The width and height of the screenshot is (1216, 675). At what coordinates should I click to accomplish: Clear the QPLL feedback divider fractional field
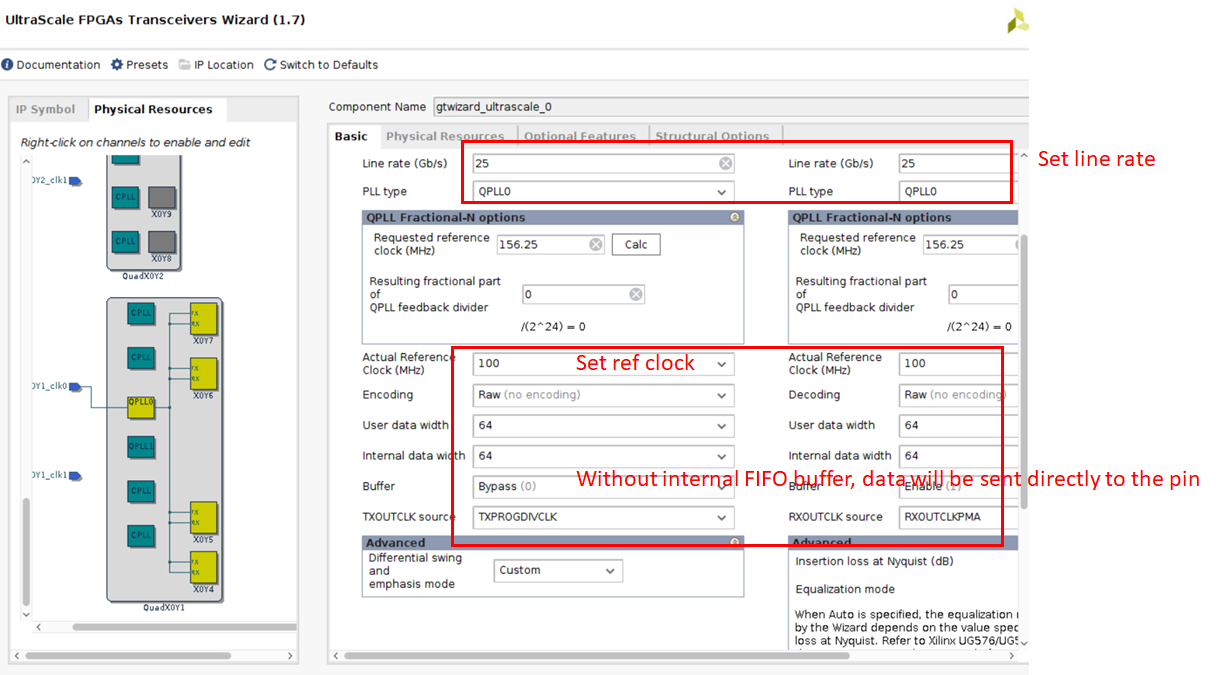point(636,295)
